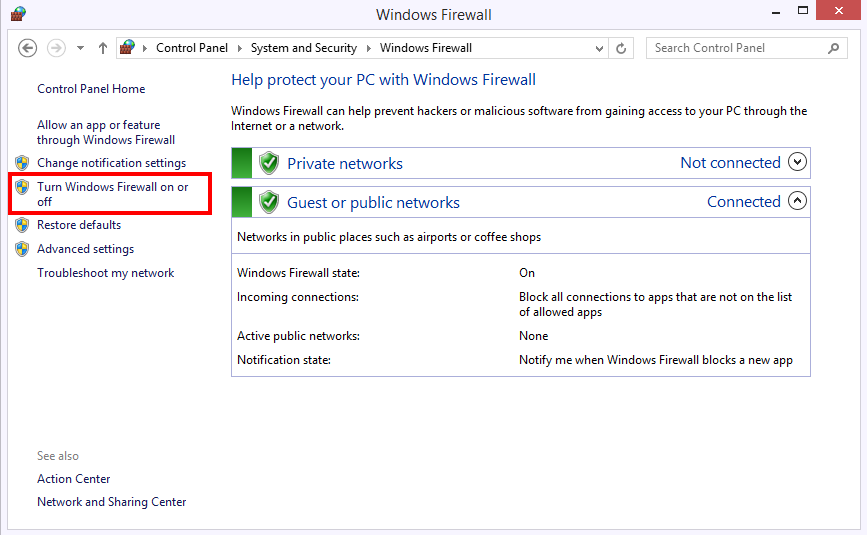Click the 'Incoming connections:' label

point(298,297)
